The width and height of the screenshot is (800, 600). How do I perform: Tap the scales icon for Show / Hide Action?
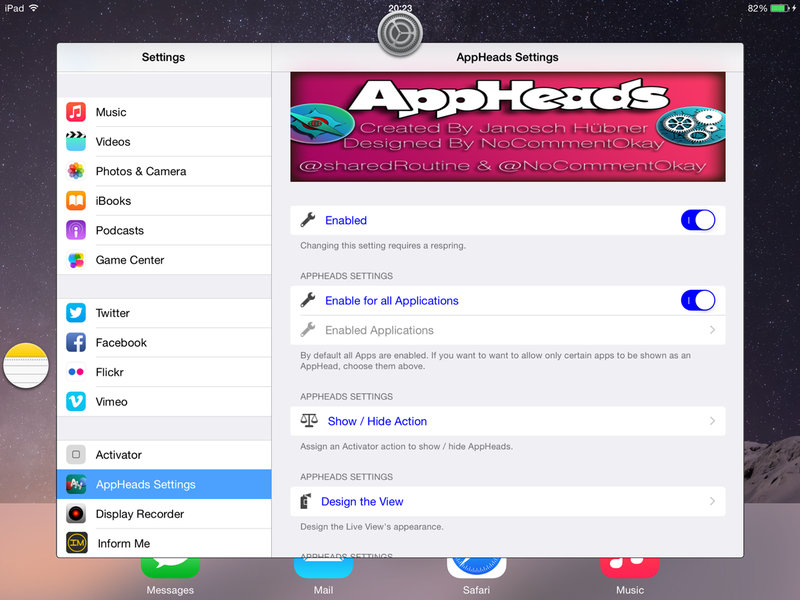309,420
